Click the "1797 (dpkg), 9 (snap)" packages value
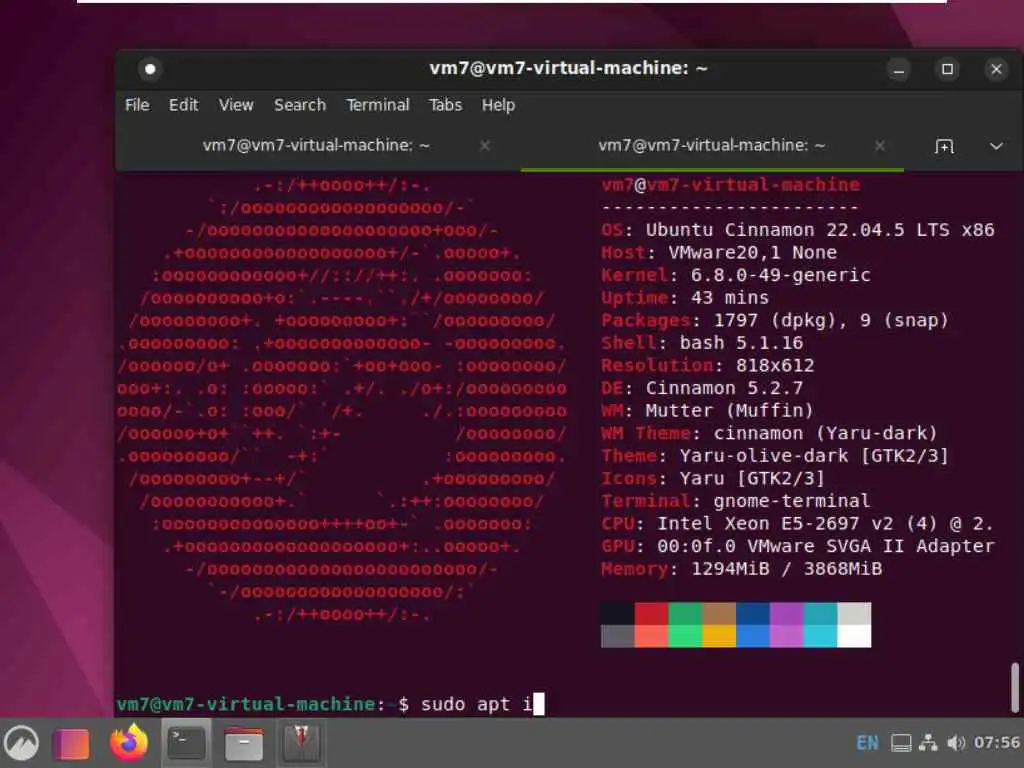This screenshot has width=1024, height=768. pos(831,321)
